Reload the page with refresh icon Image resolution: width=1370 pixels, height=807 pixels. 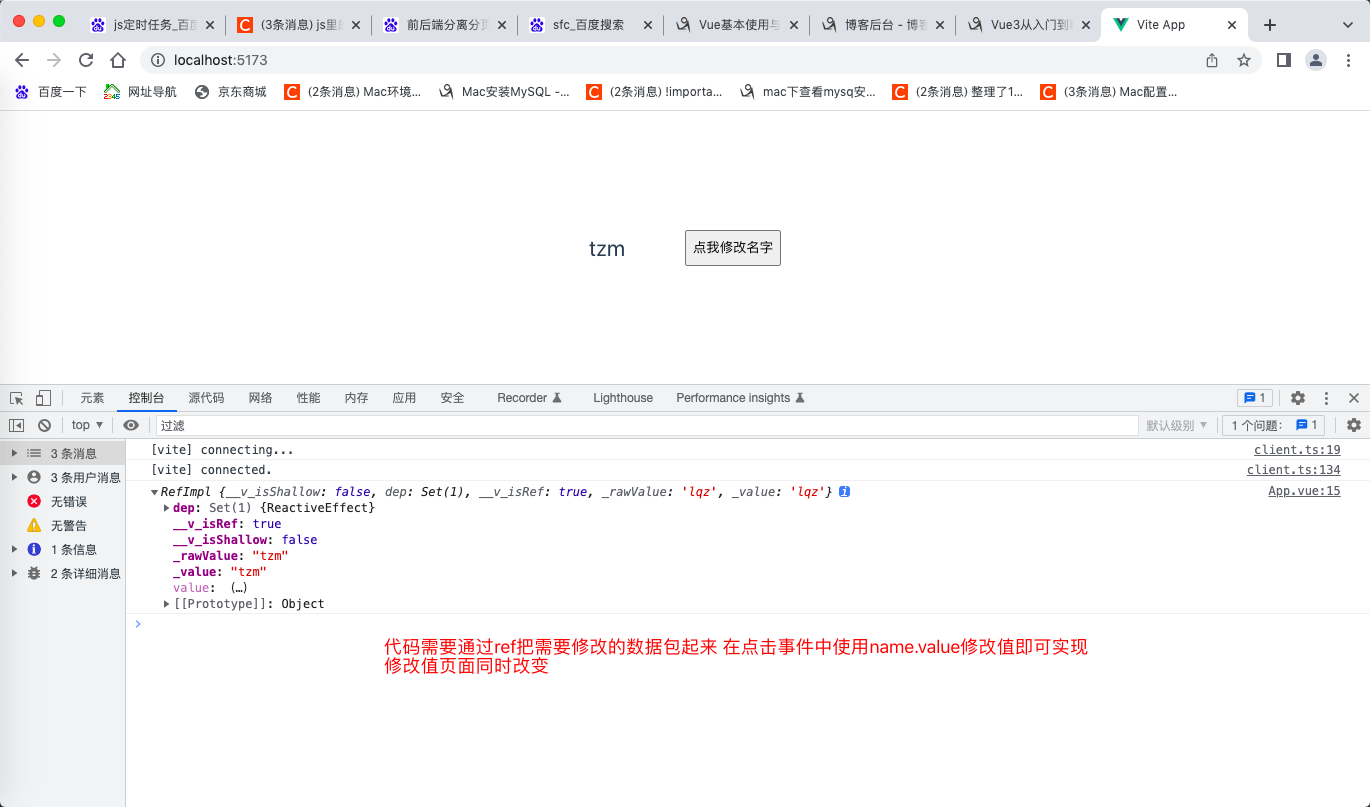click(x=86, y=60)
